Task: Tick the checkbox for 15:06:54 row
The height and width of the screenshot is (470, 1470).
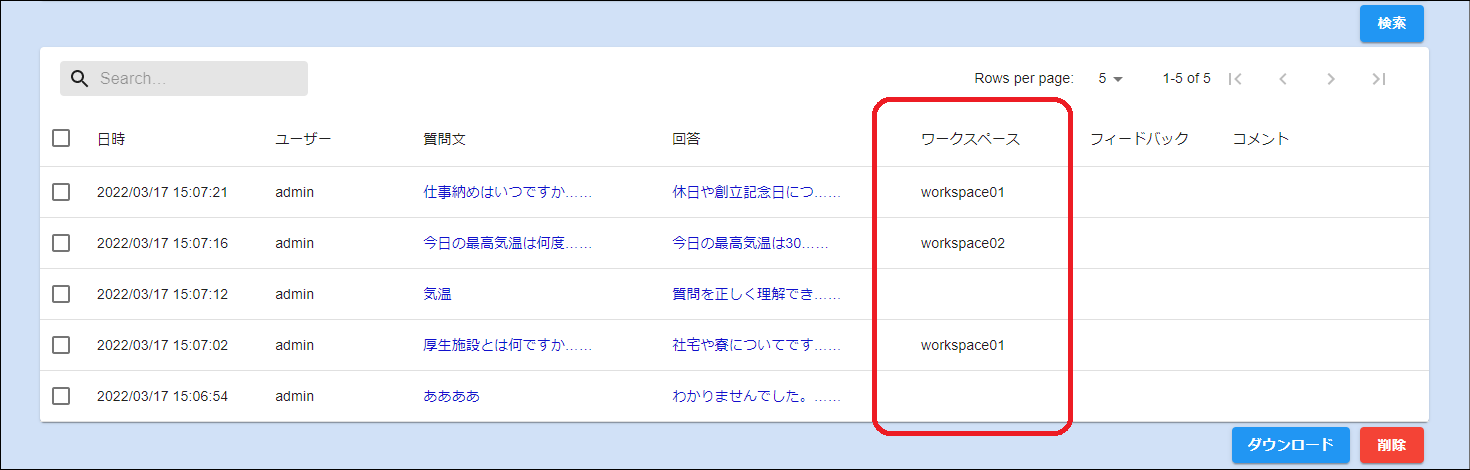Action: click(x=61, y=396)
